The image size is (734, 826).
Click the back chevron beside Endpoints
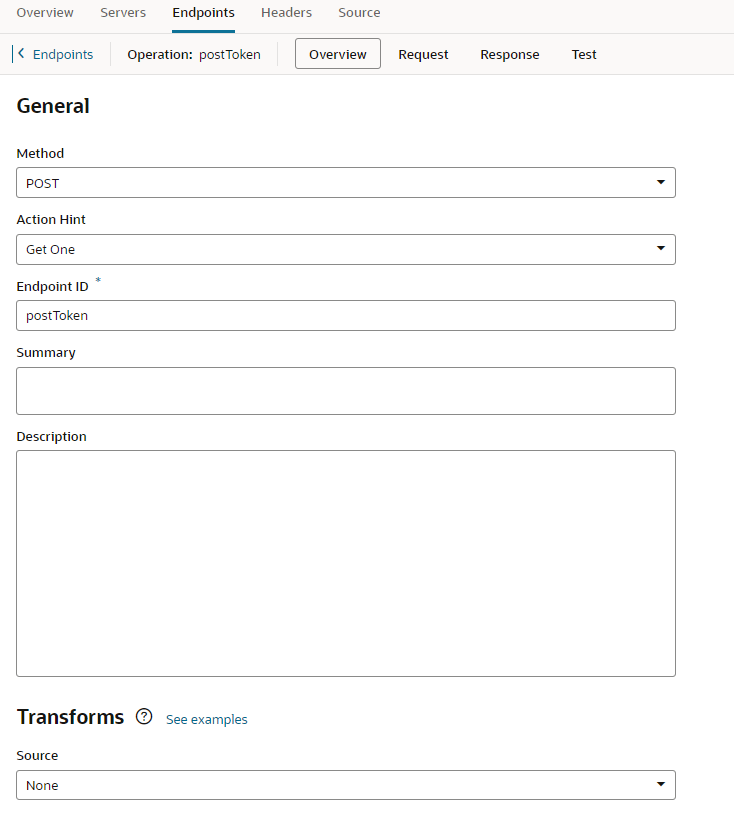click(21, 54)
